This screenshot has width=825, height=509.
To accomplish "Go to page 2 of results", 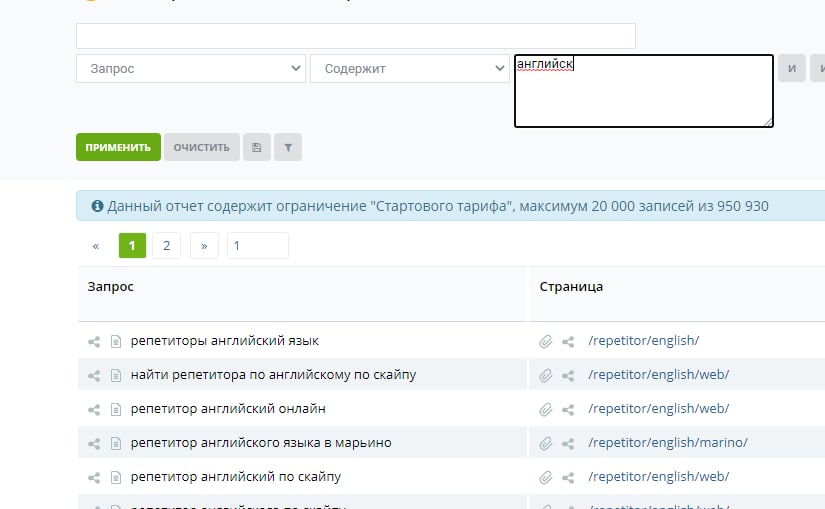I will click(166, 245).
